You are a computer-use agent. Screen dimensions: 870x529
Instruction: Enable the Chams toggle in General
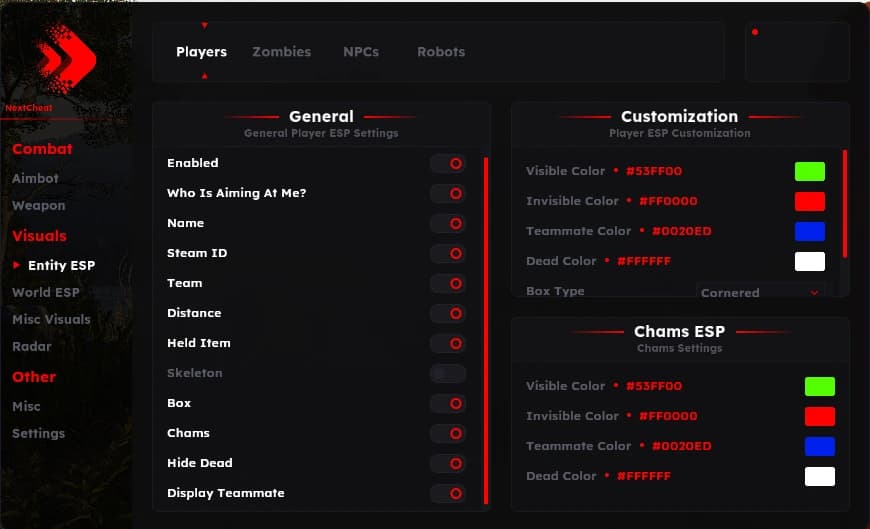pos(448,433)
